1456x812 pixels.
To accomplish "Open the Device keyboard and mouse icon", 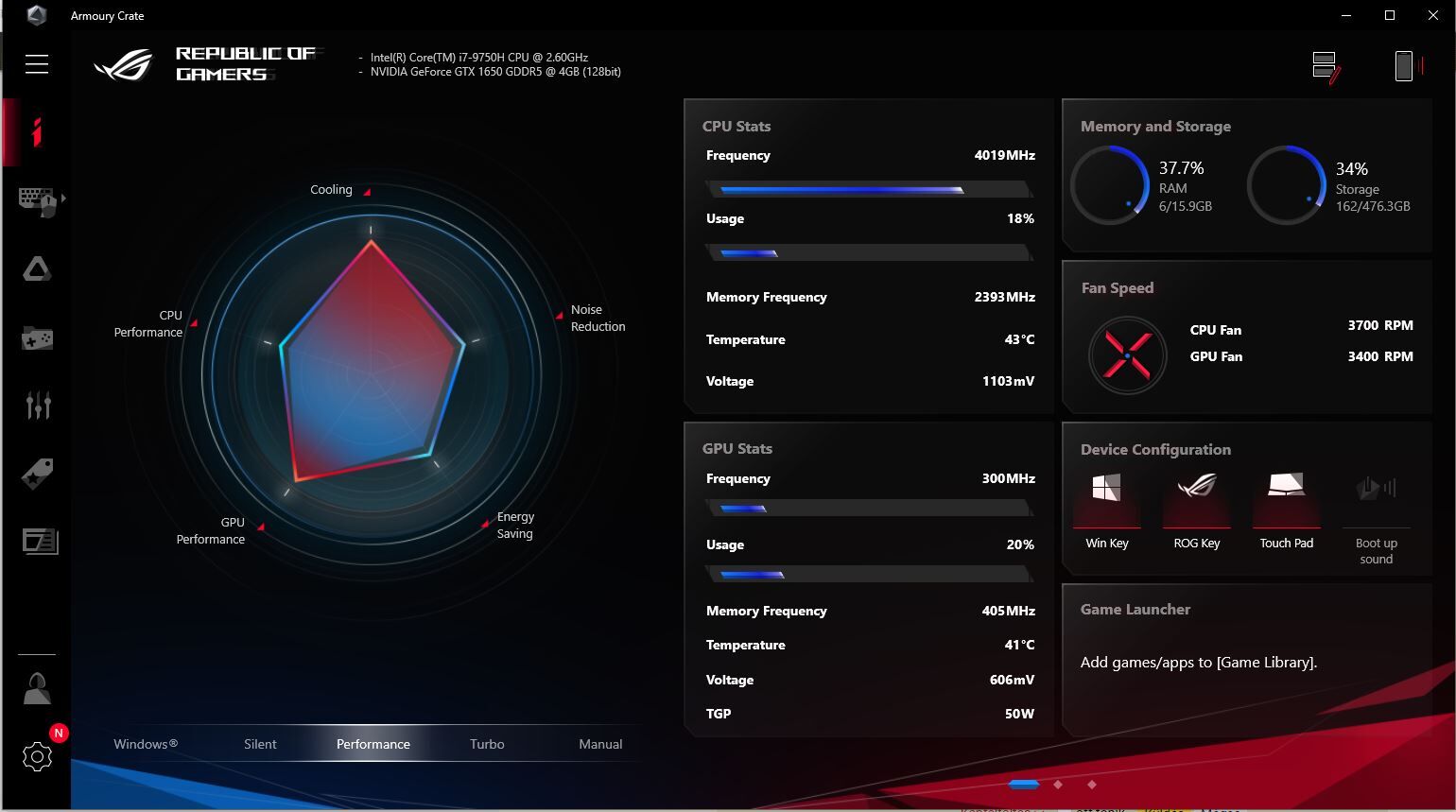I will tap(38, 201).
